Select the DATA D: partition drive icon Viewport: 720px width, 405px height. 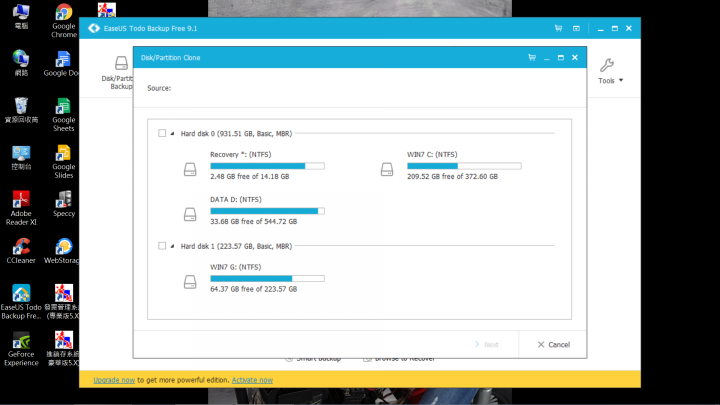pos(190,214)
